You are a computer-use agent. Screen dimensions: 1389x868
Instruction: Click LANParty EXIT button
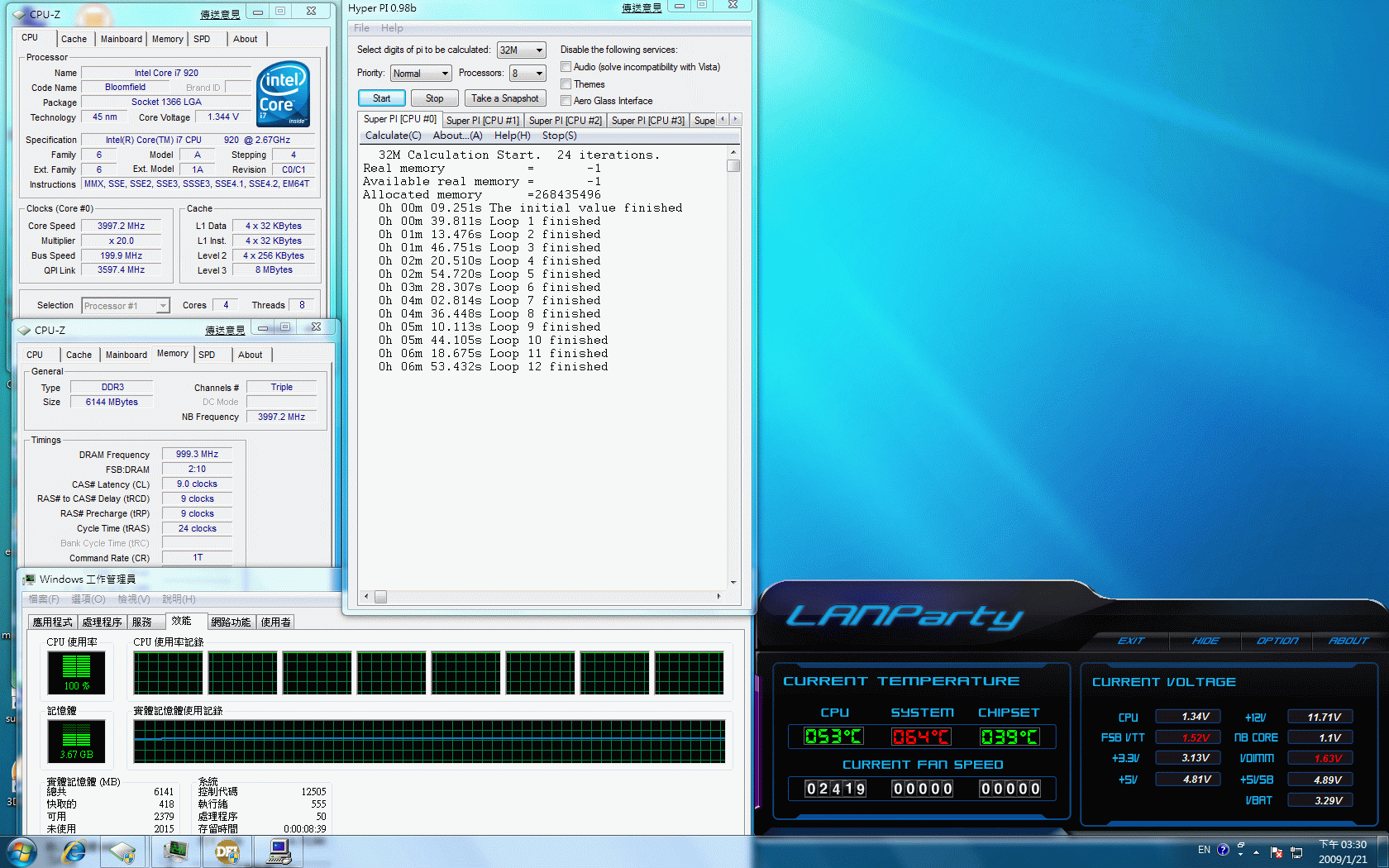(1131, 641)
